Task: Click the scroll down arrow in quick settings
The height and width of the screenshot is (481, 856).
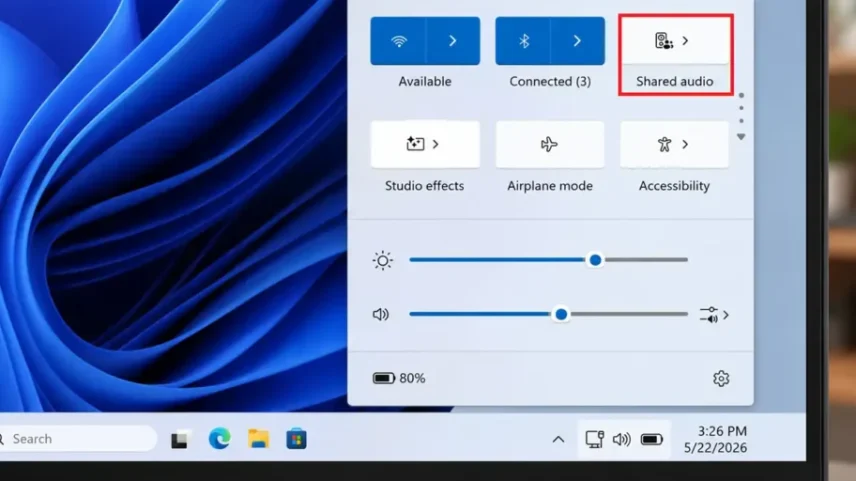Action: point(741,137)
